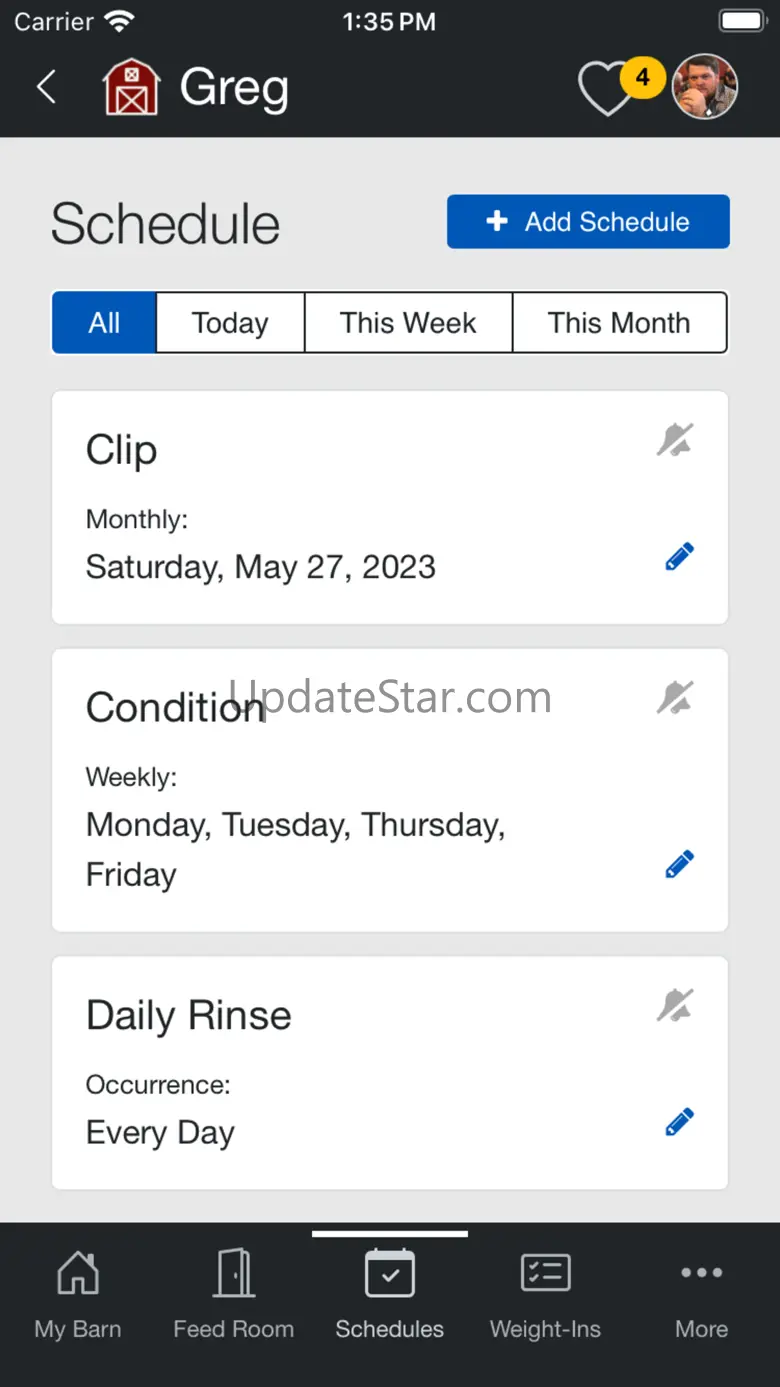Image resolution: width=780 pixels, height=1387 pixels.
Task: Edit the Clip schedule with pencil
Action: coord(679,557)
